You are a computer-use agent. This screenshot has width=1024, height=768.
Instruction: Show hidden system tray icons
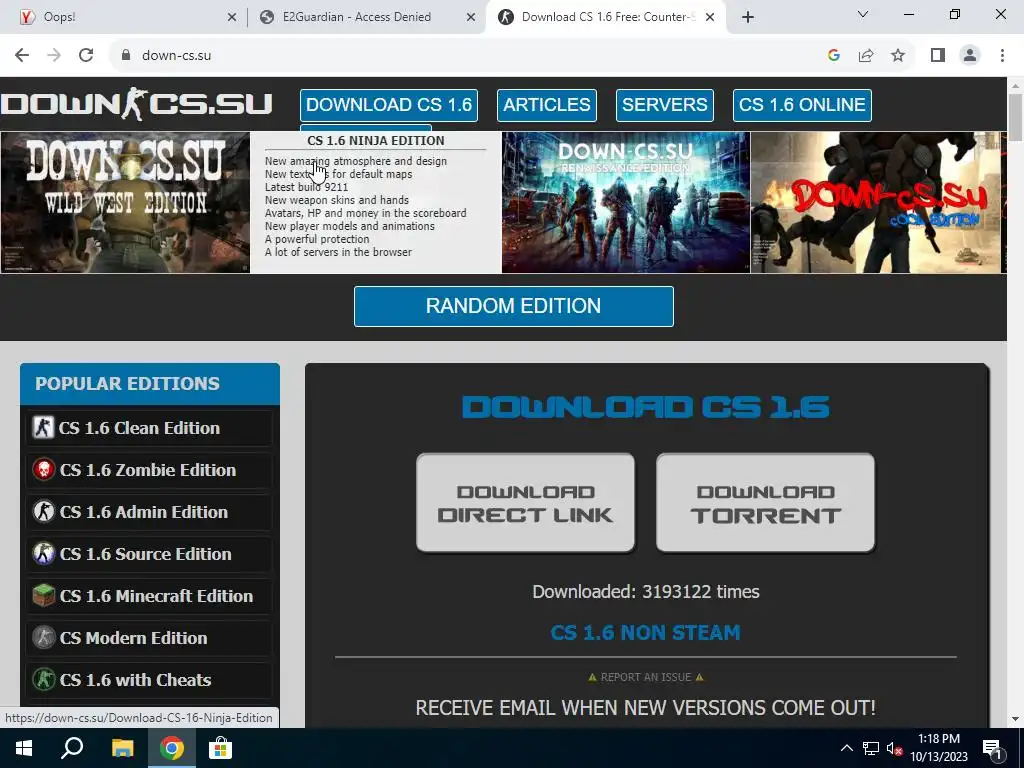tap(846, 748)
